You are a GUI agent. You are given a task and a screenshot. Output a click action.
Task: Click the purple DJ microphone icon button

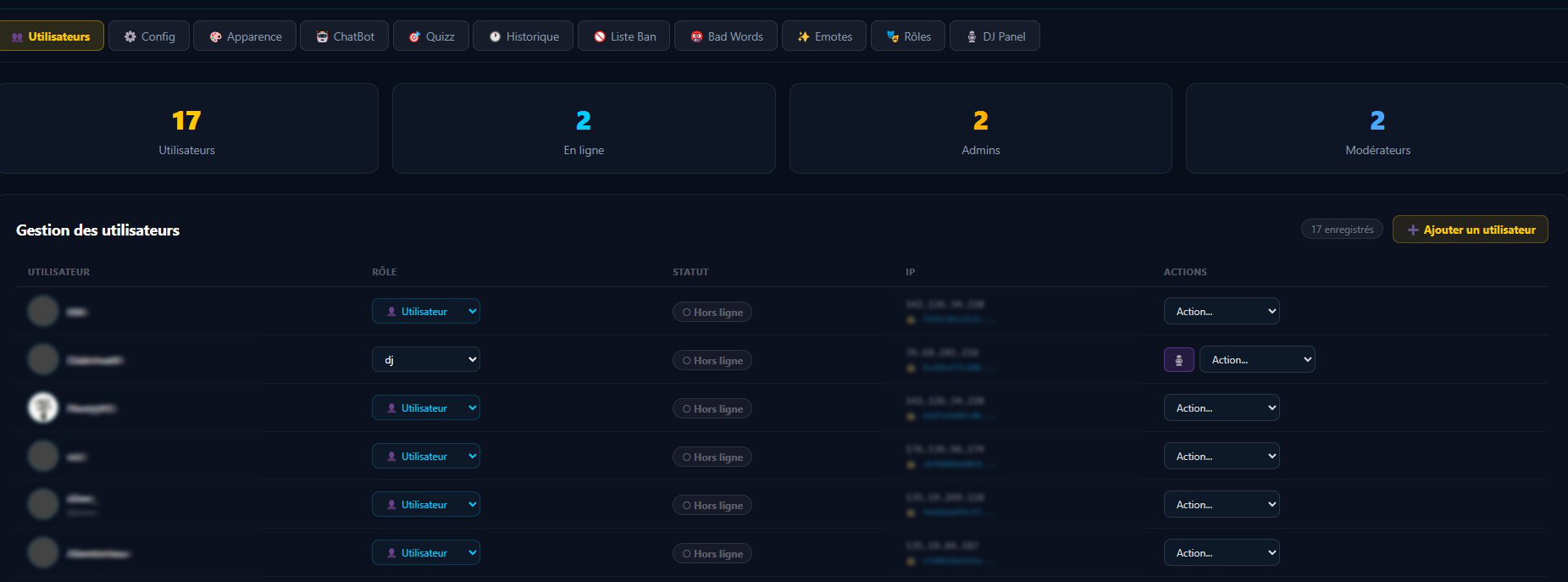point(1178,360)
